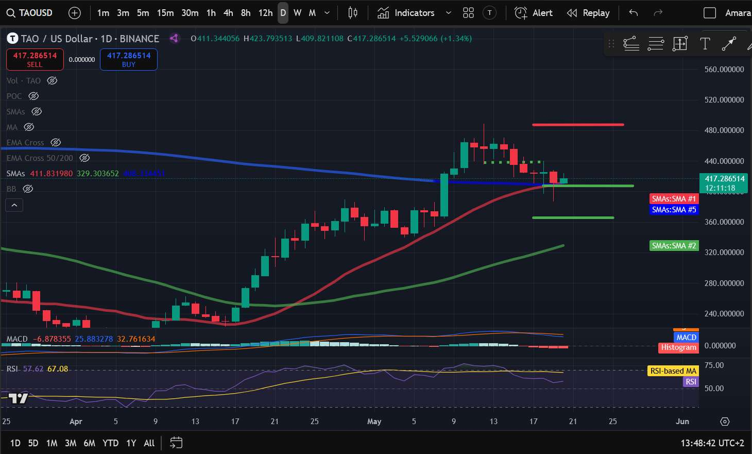Select the Text drawing tool
Viewport: 752px width, 454px height.
pyautogui.click(x=704, y=44)
